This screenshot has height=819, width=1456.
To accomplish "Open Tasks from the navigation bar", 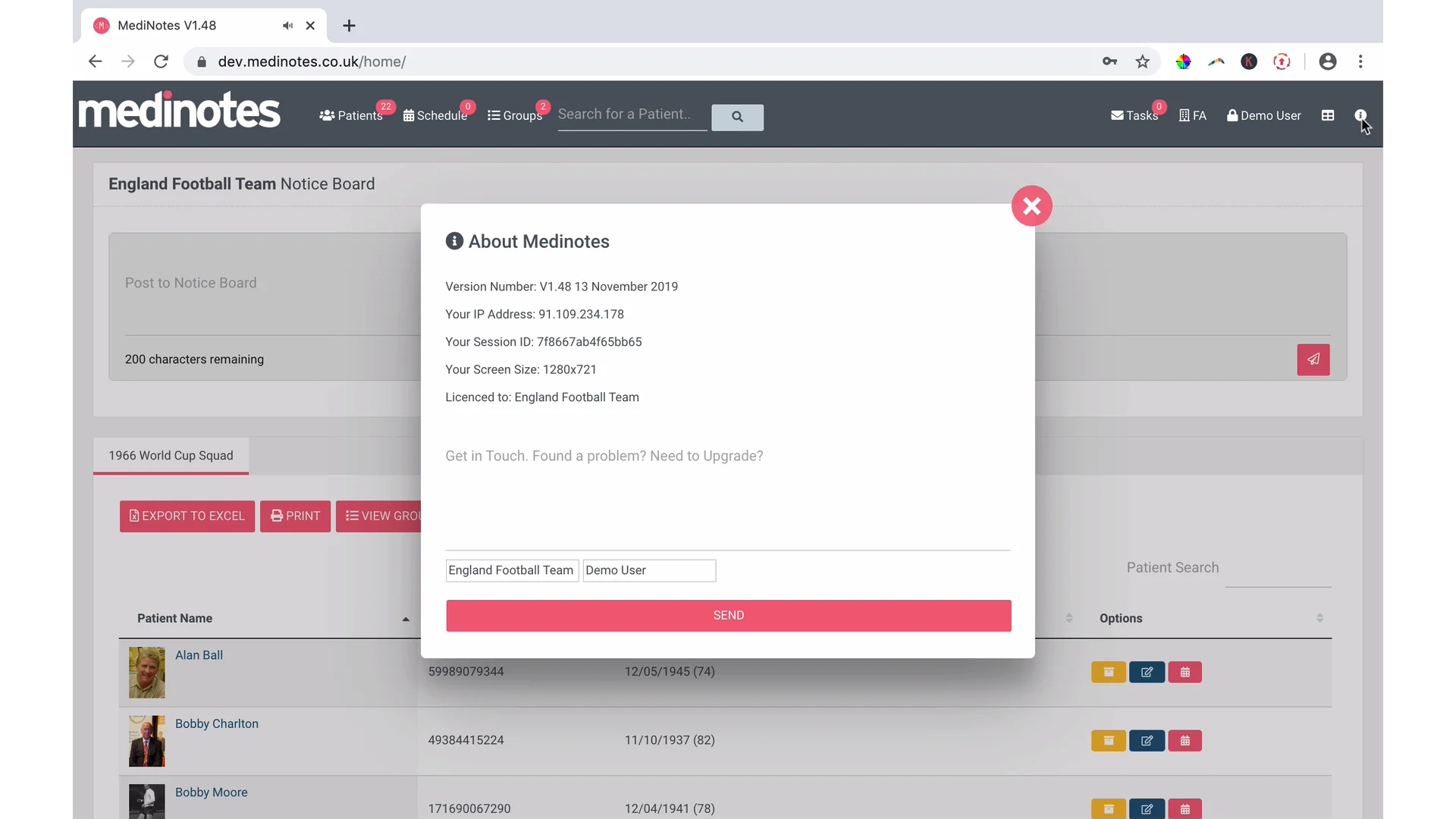I will pos(1135,115).
